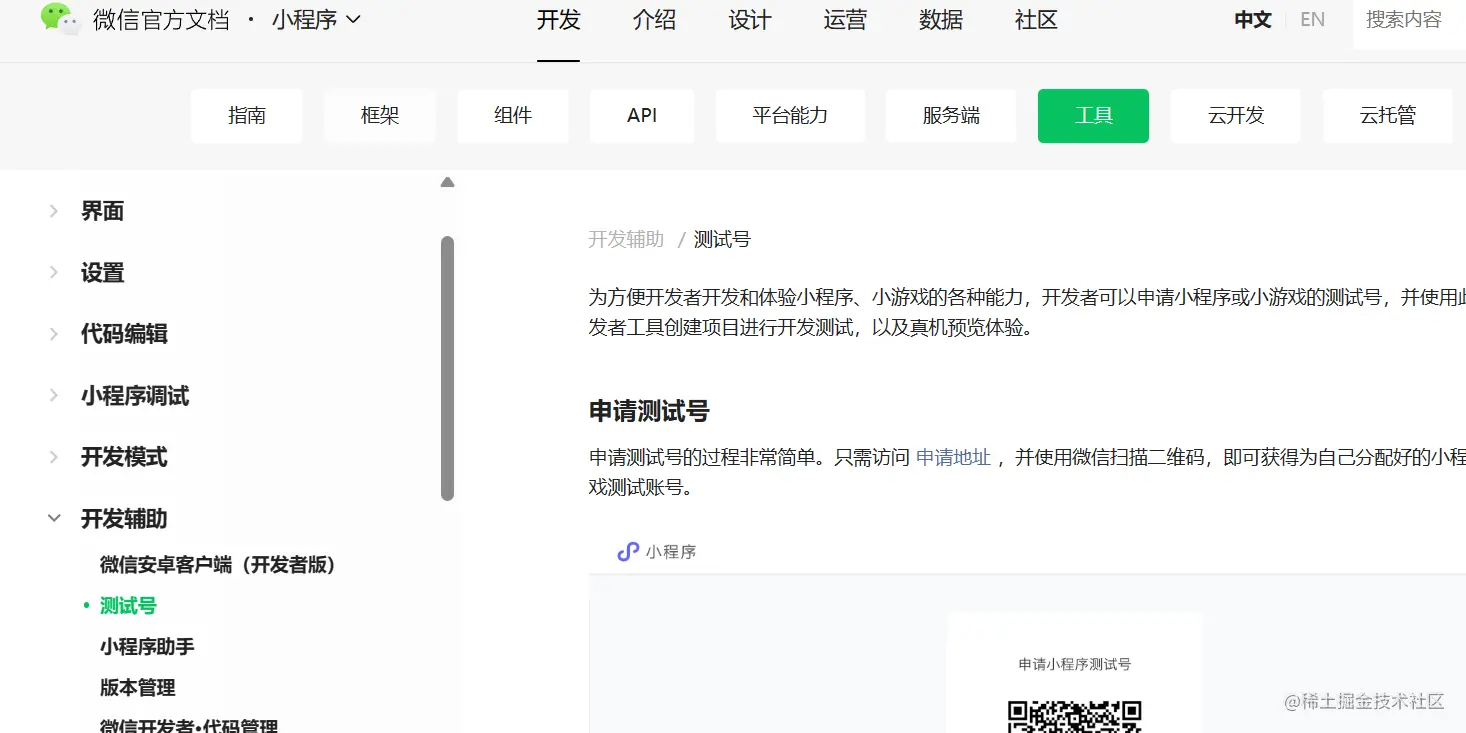Screen dimensions: 1466x733
Task: Select the green 工具 category button
Action: [1093, 116]
